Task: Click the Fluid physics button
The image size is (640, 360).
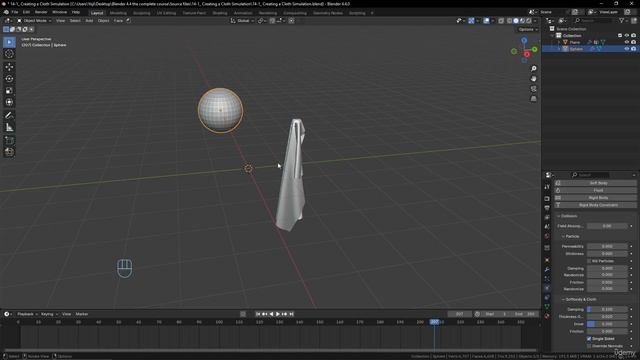Action: pos(595,191)
